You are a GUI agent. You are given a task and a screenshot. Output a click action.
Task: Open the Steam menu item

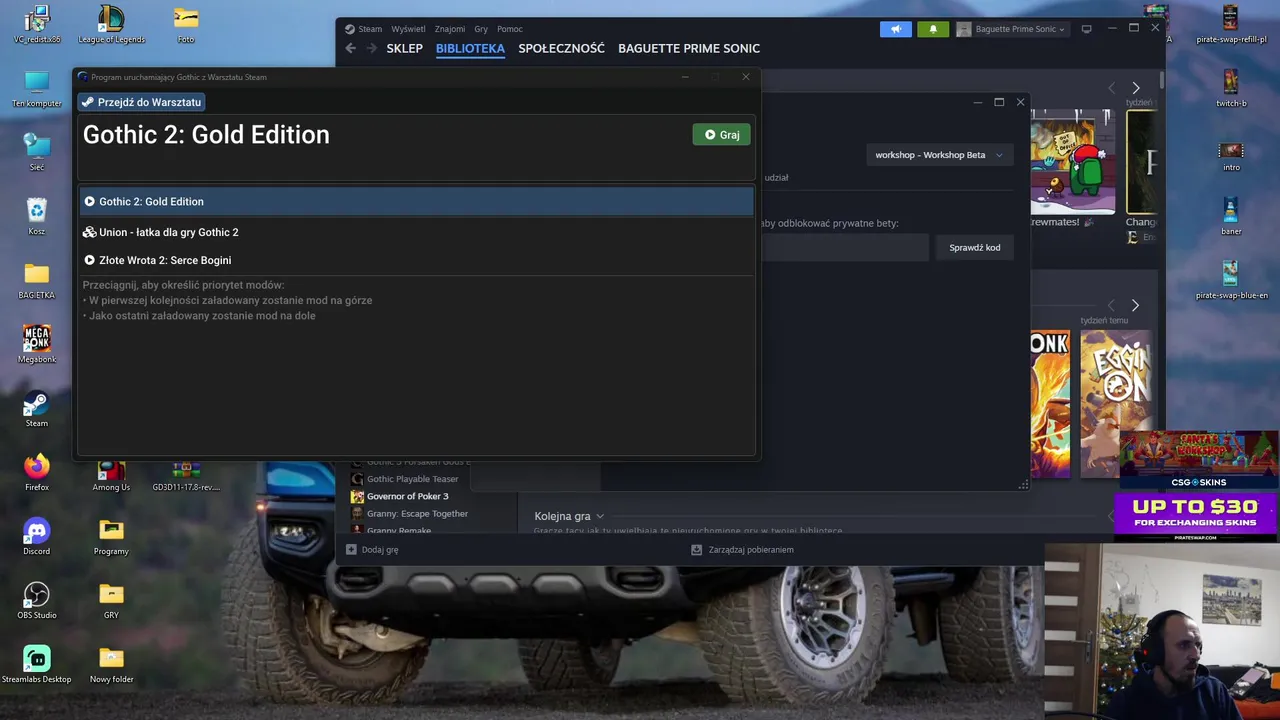pyautogui.click(x=370, y=29)
